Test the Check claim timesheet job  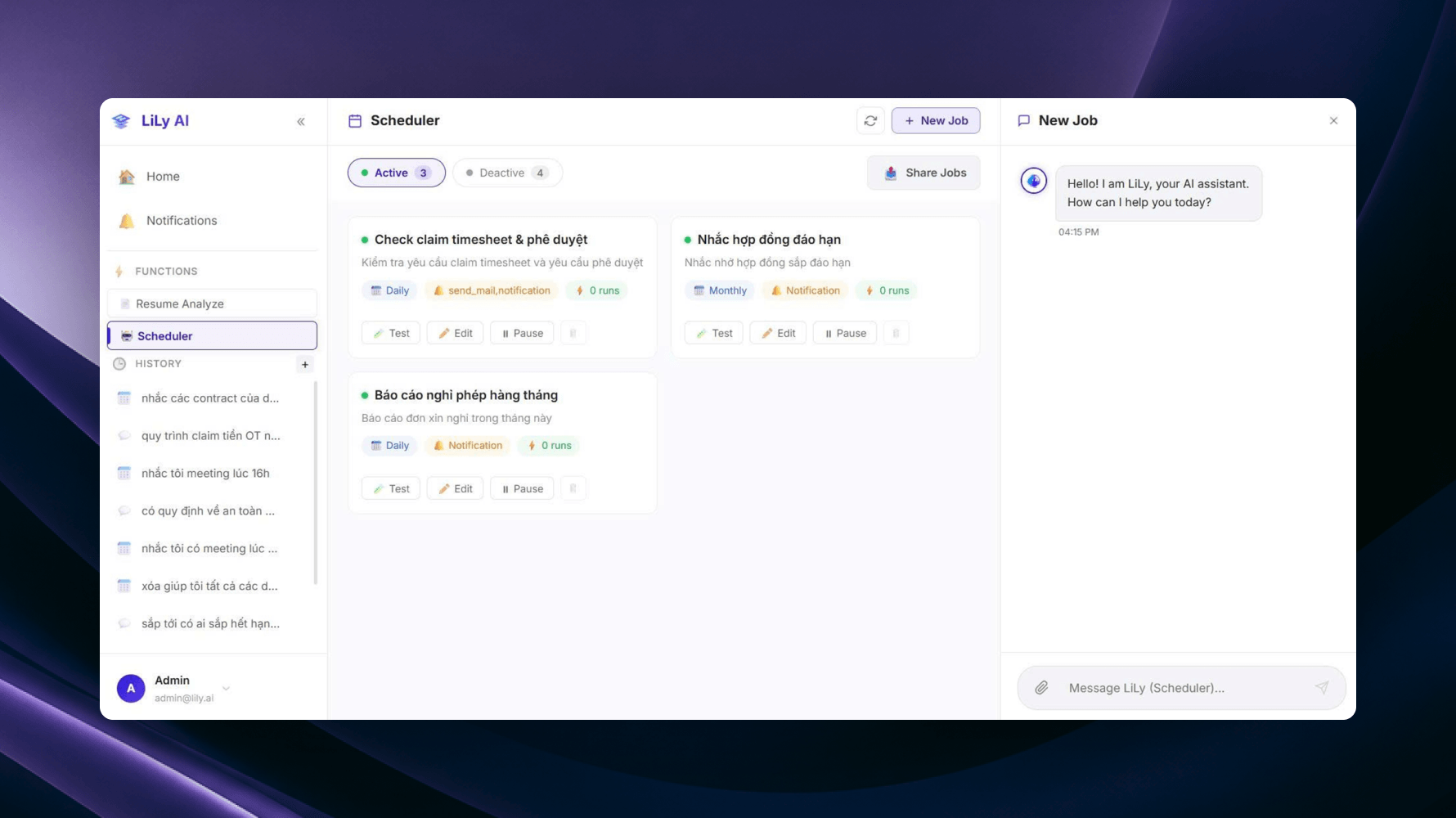point(391,333)
